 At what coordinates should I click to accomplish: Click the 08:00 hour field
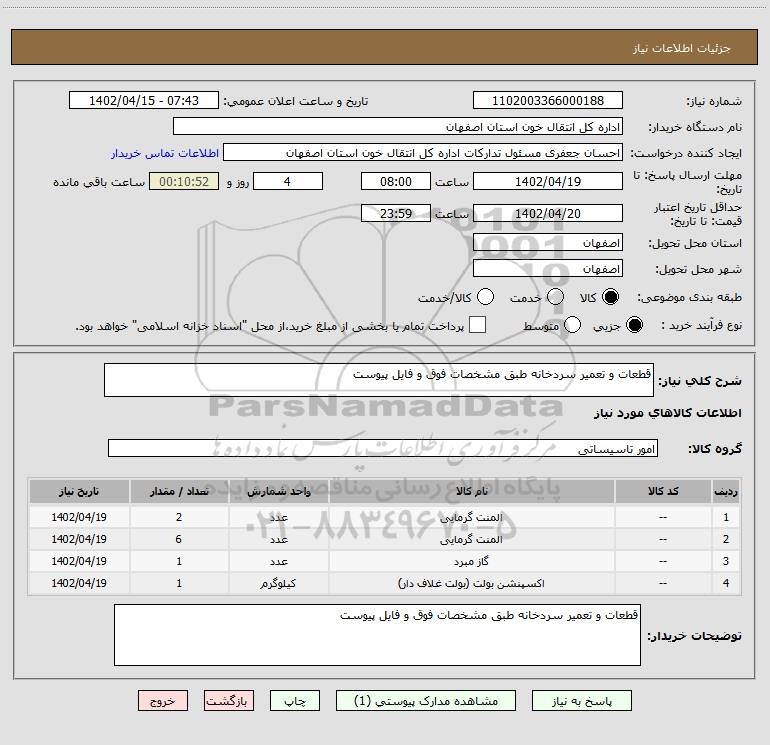click(x=396, y=182)
